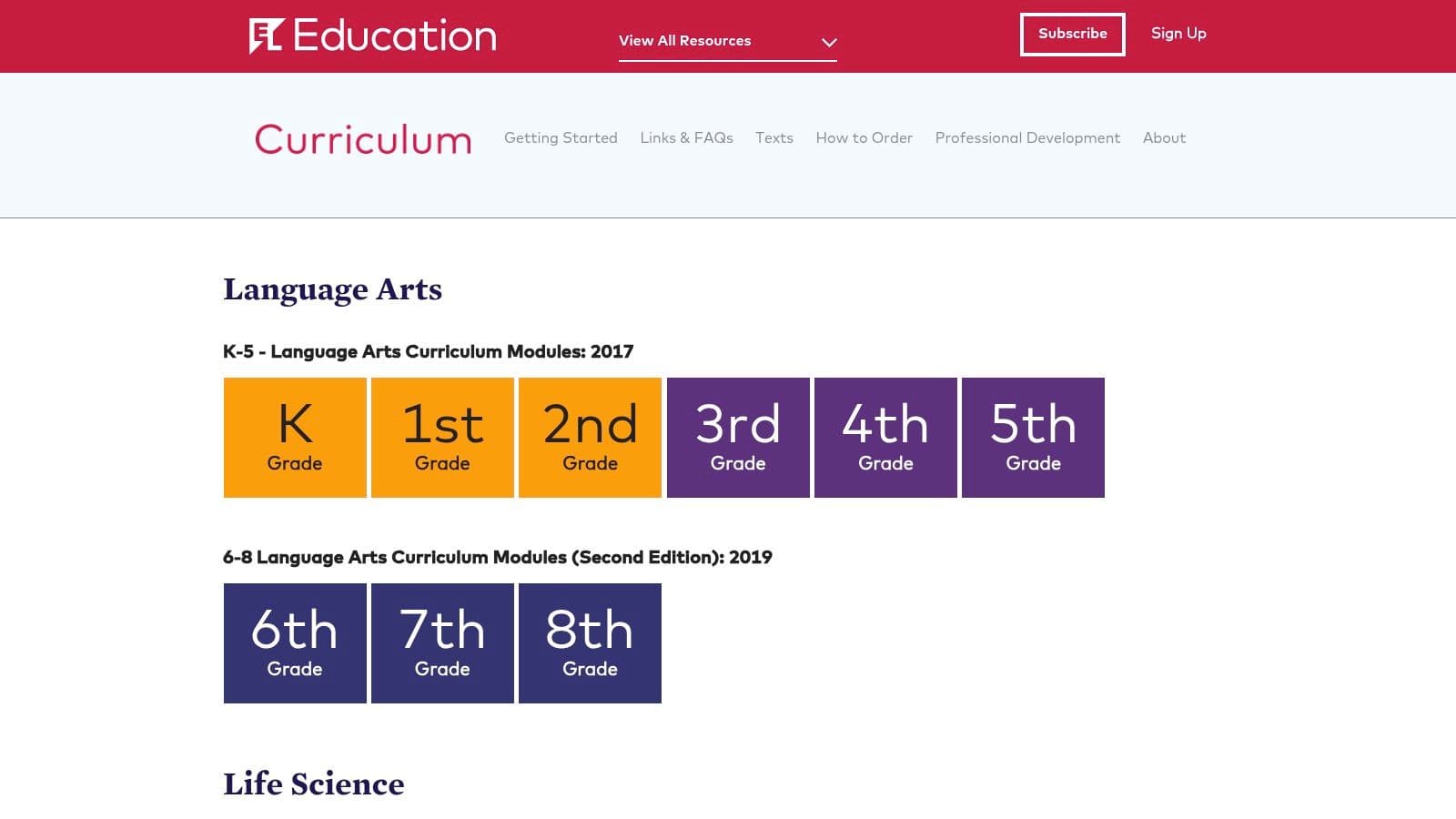The width and height of the screenshot is (1456, 819).
Task: Open the 2nd Grade curriculum module
Action: click(590, 437)
